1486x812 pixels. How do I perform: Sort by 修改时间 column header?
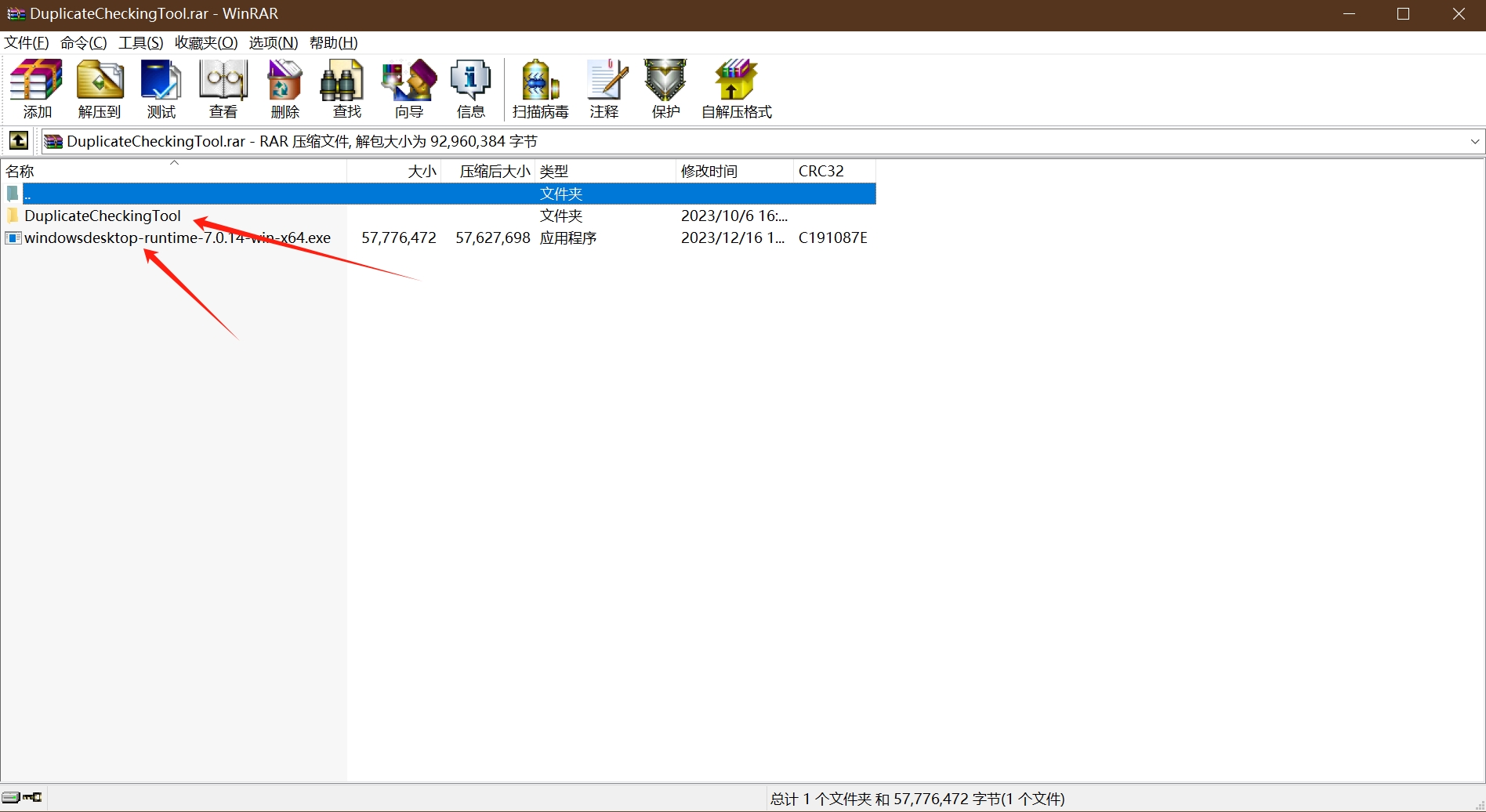[734, 171]
